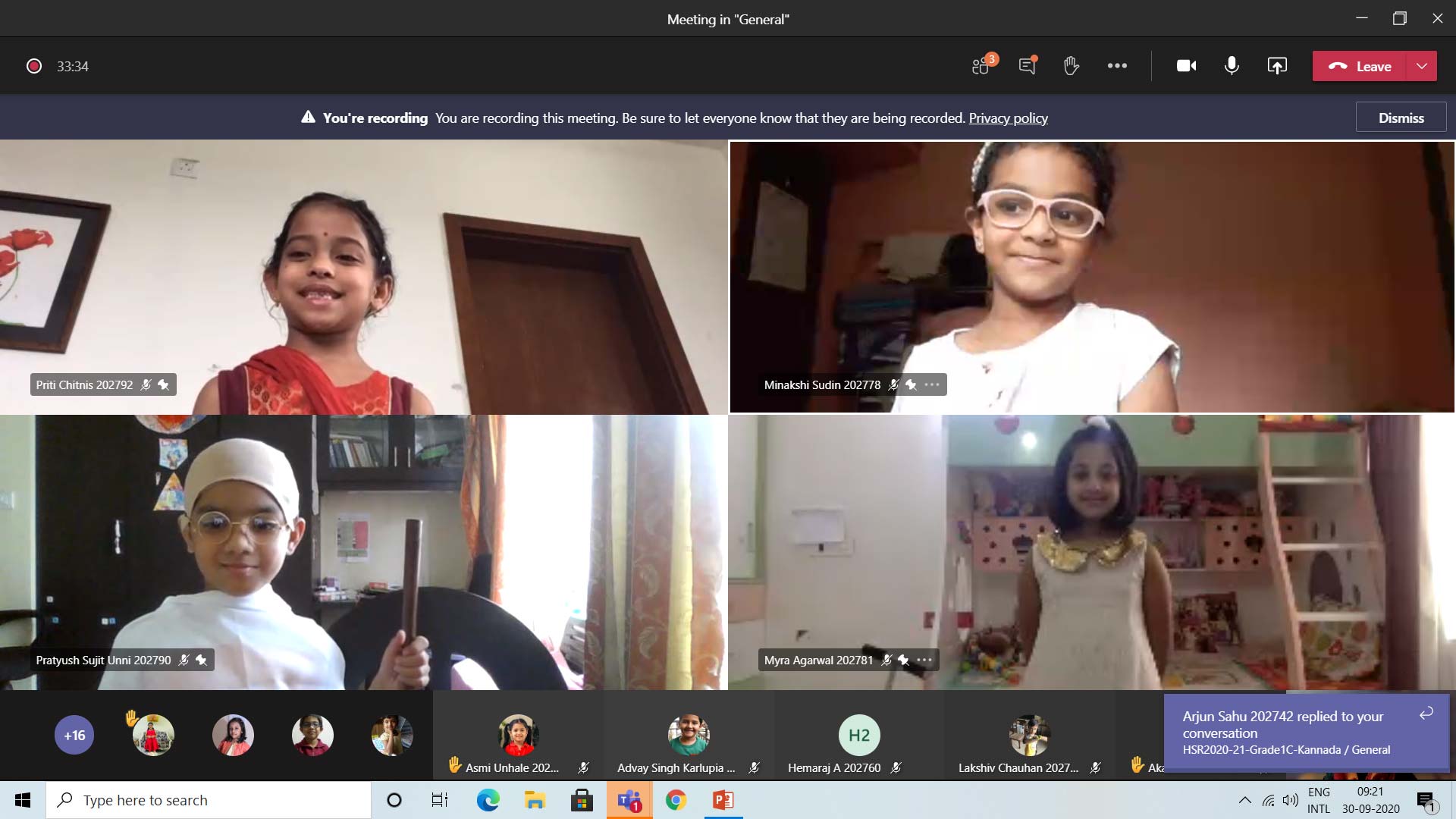Image resolution: width=1456 pixels, height=819 pixels.
Task: Click the raised hand icon beside Asmi Unhale
Action: pos(454,765)
